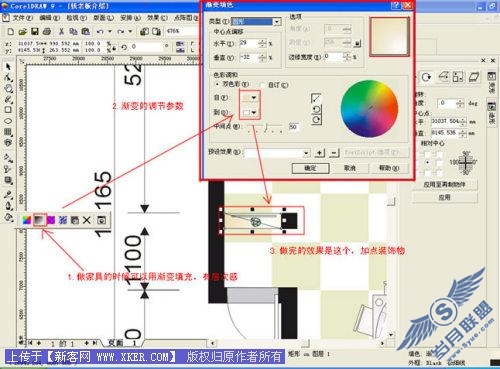
Task: Select the Fountain Fill dialog icon in the flyout
Action: click(x=39, y=220)
